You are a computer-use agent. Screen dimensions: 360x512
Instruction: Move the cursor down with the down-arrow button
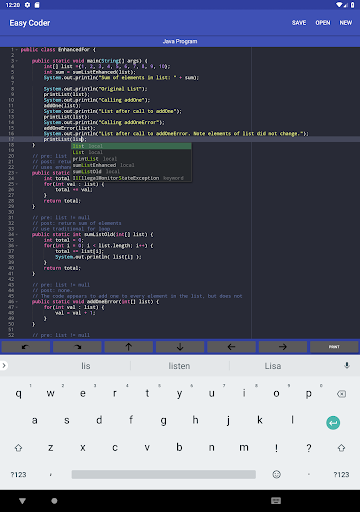180,347
